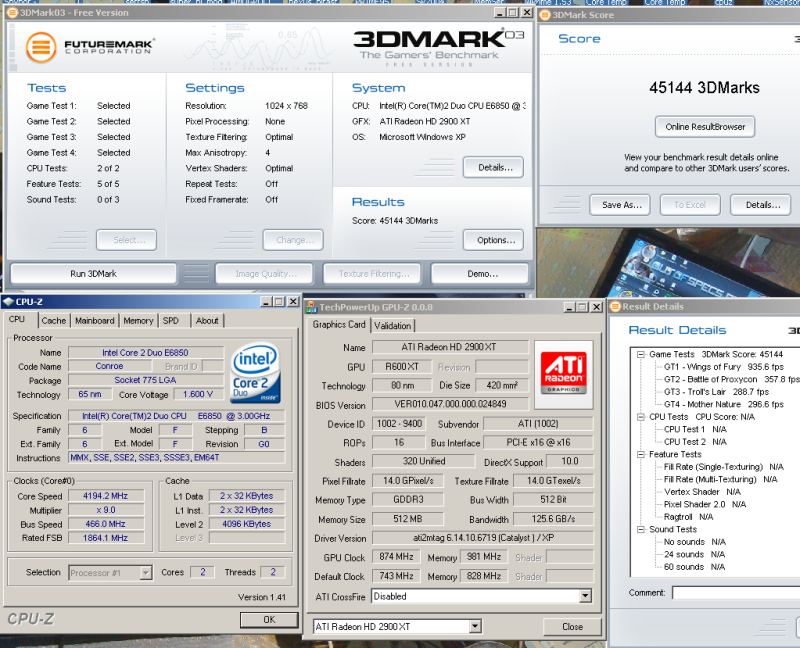Click Save As... in the Score window
Image resolution: width=800 pixels, height=648 pixels.
click(619, 205)
